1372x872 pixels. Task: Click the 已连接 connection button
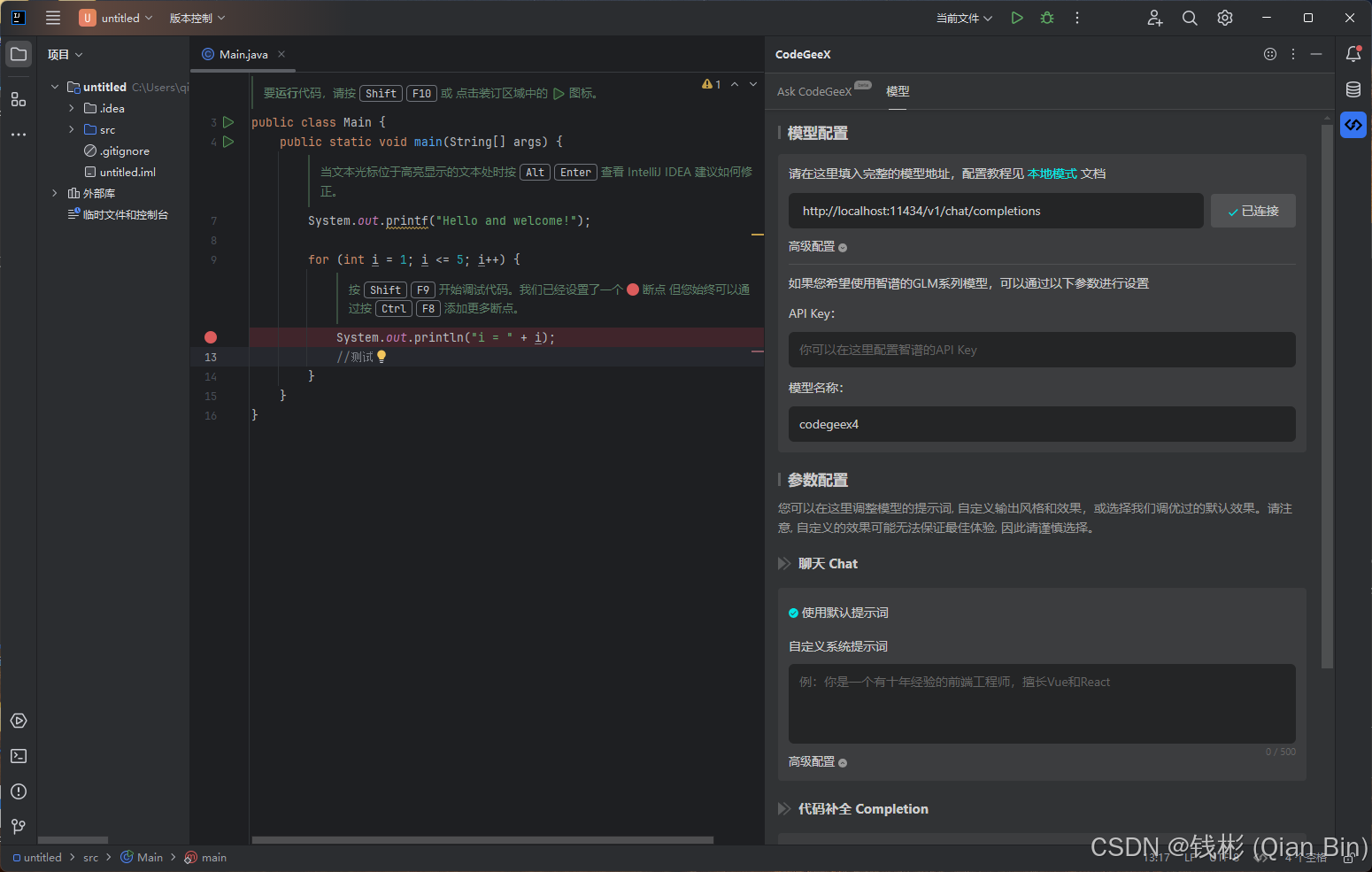pyautogui.click(x=1253, y=211)
